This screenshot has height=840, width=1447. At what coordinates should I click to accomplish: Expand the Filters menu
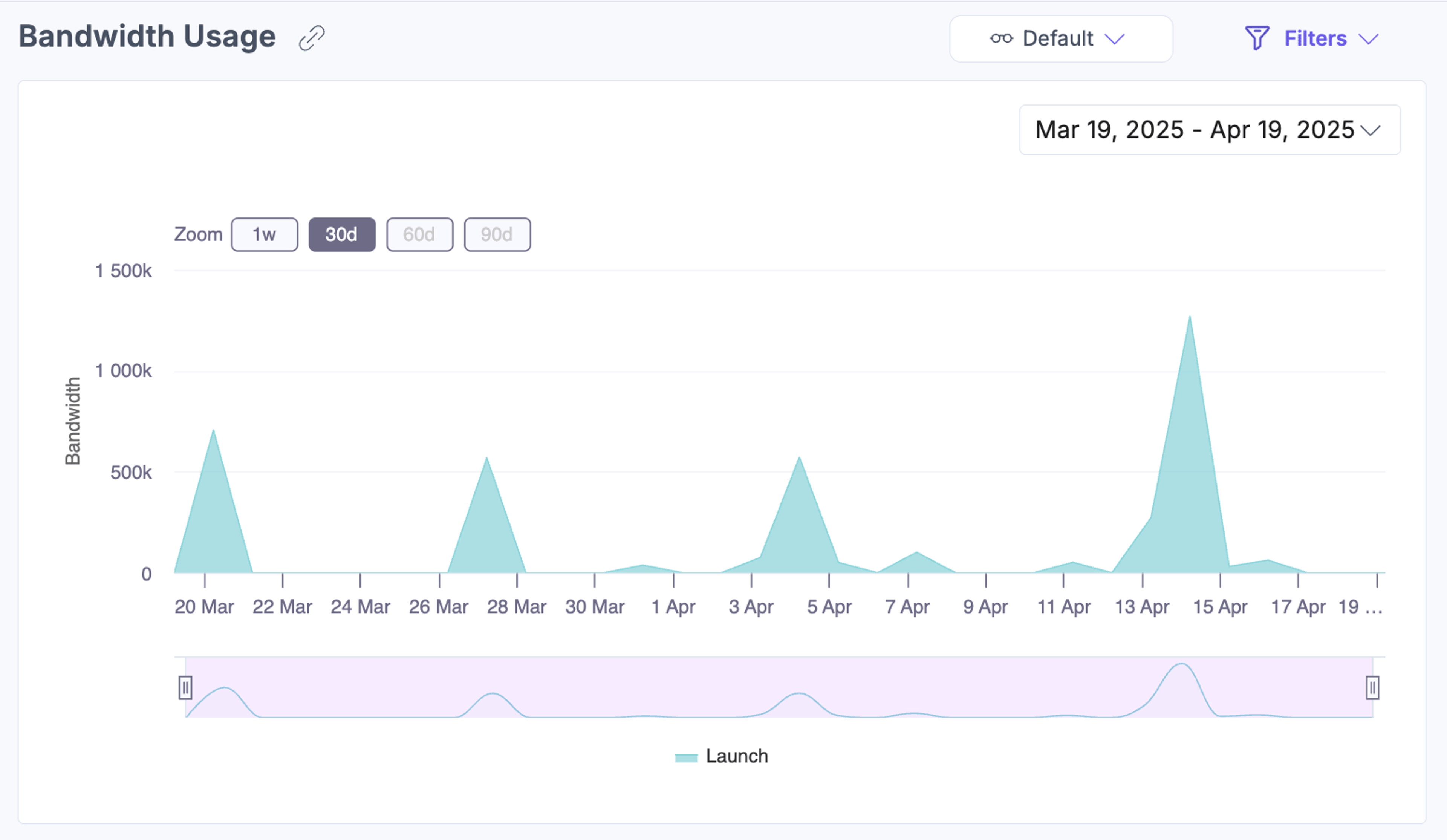[x=1311, y=38]
